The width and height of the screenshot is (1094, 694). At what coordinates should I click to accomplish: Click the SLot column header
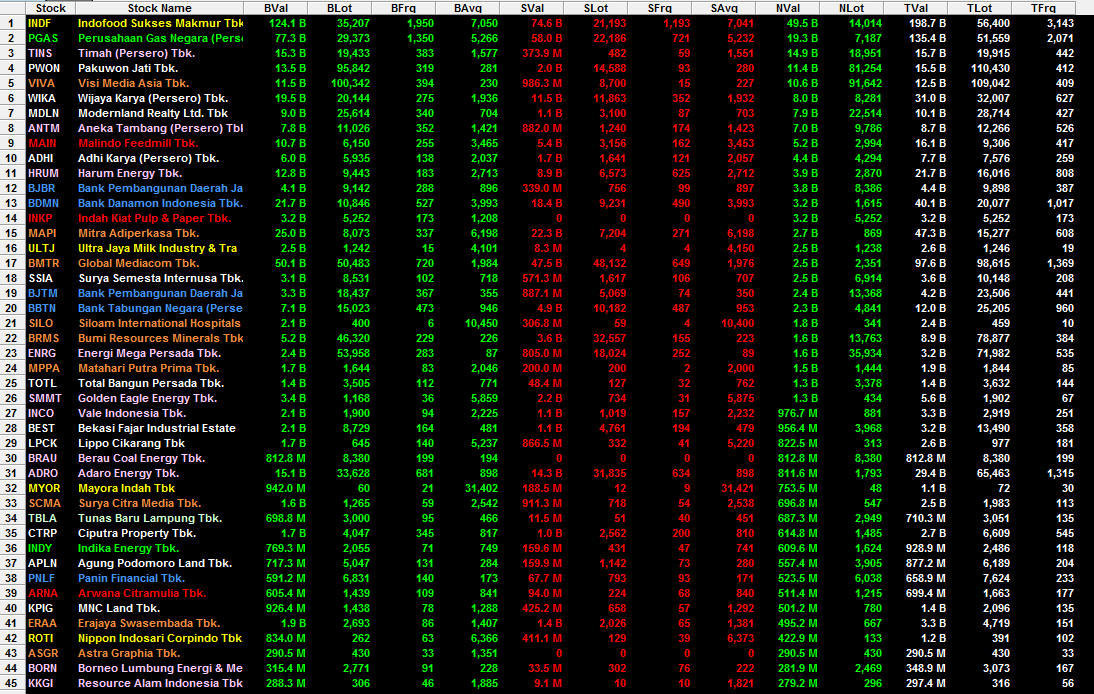[x=596, y=8]
